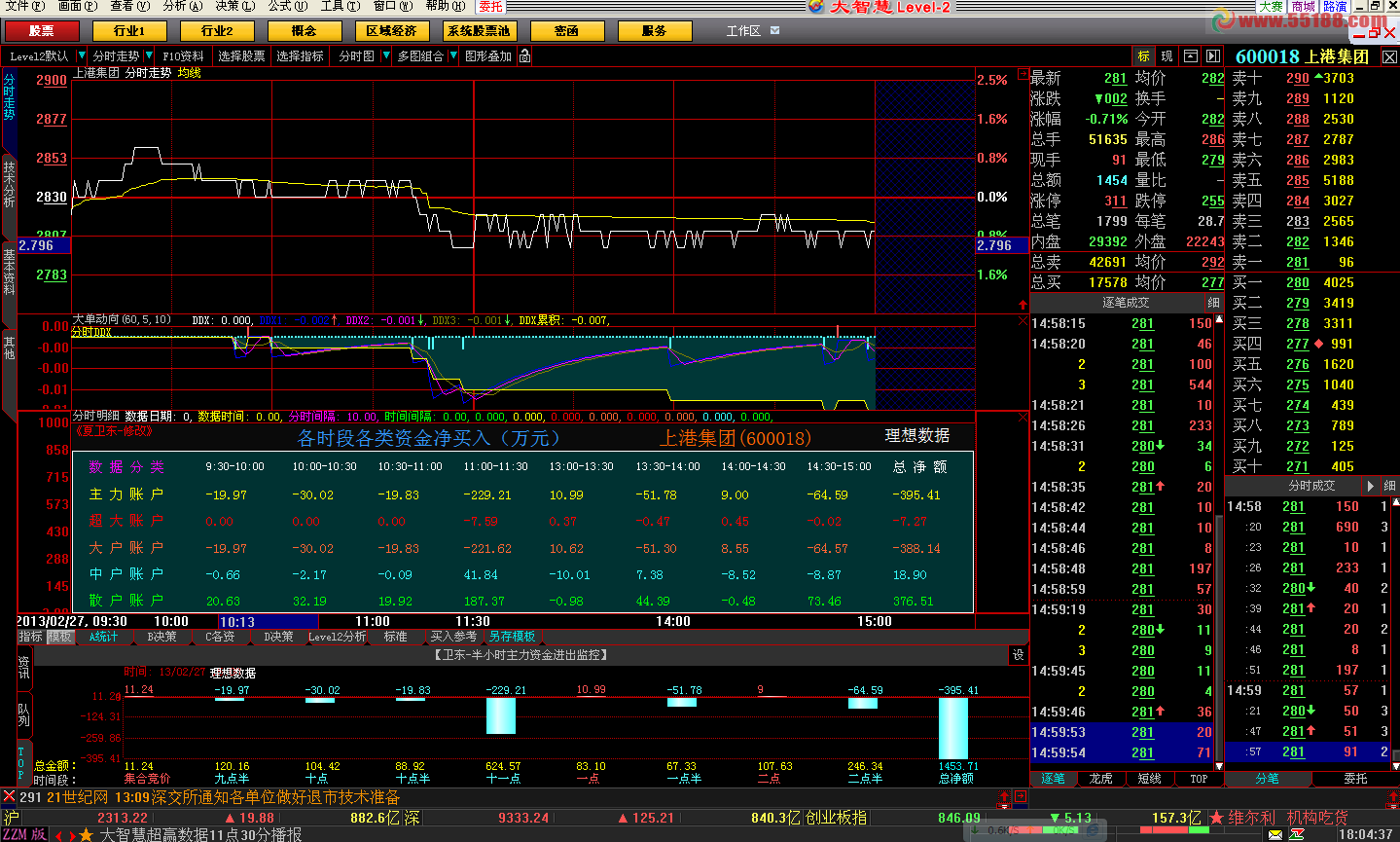This screenshot has width=1400, height=842.
Task: Select the 资讯 side tab at bottom left
Action: click(x=23, y=668)
